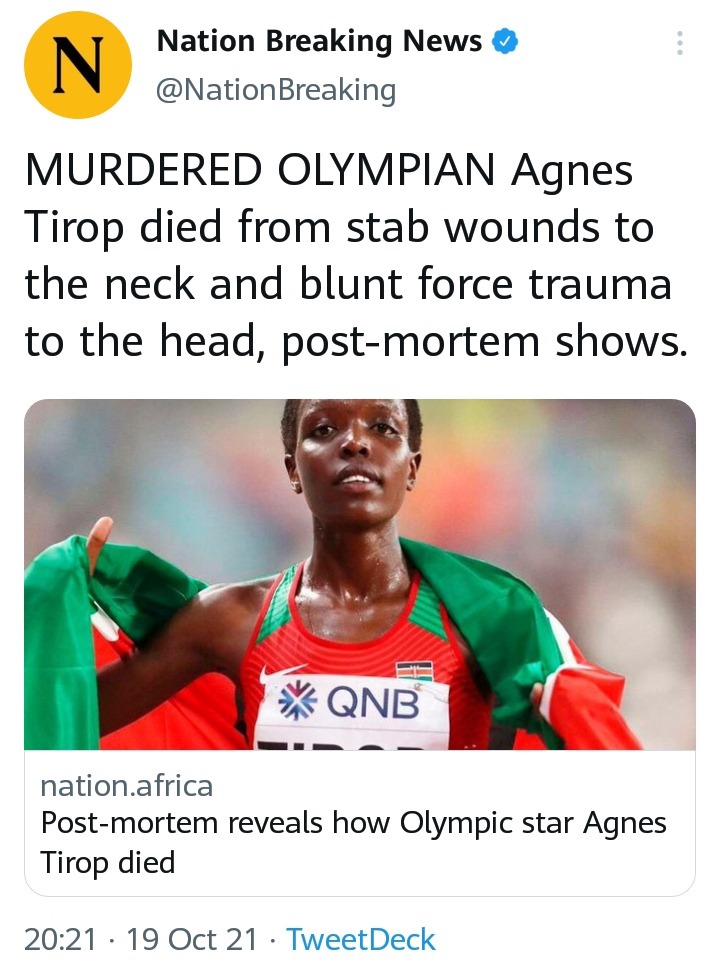
Task: Click the post-mortem shows line of text
Action: (x=485, y=342)
